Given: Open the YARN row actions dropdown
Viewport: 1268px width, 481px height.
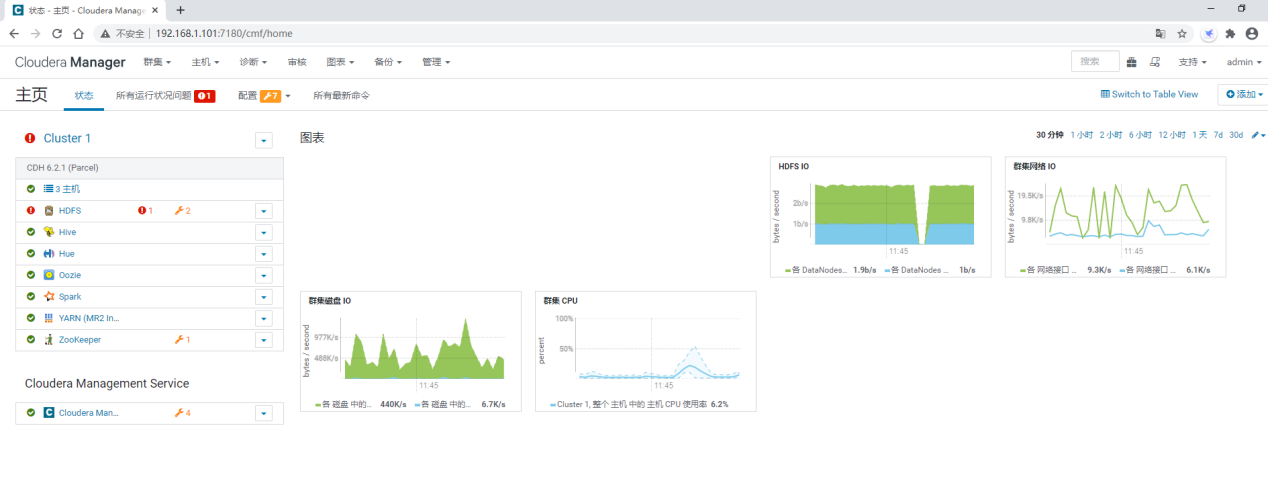Looking at the screenshot, I should point(264,318).
